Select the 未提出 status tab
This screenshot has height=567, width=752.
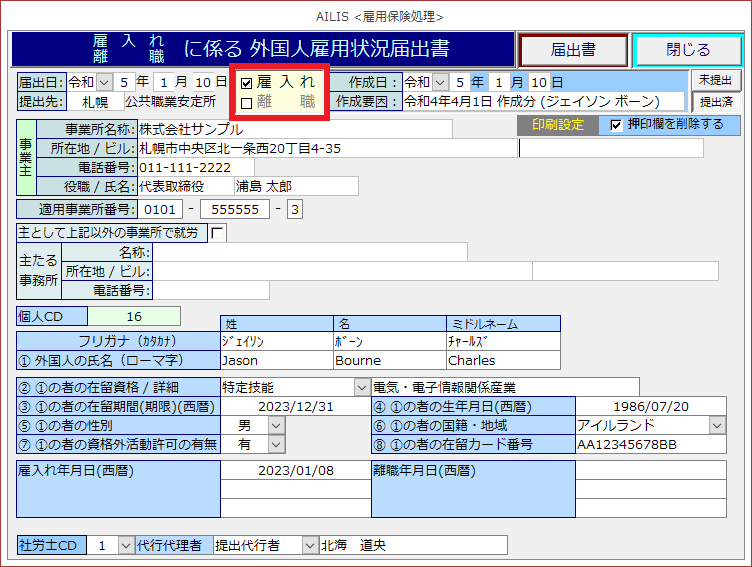(715, 80)
